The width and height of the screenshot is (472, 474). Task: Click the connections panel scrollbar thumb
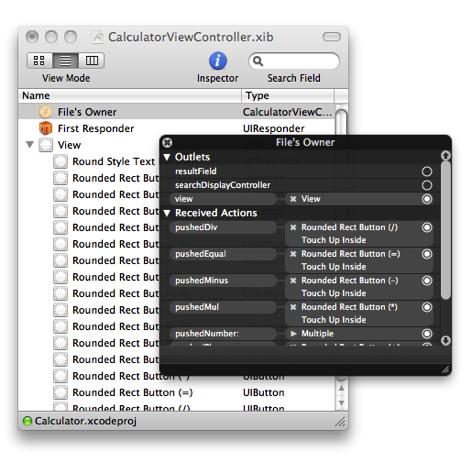[446, 230]
